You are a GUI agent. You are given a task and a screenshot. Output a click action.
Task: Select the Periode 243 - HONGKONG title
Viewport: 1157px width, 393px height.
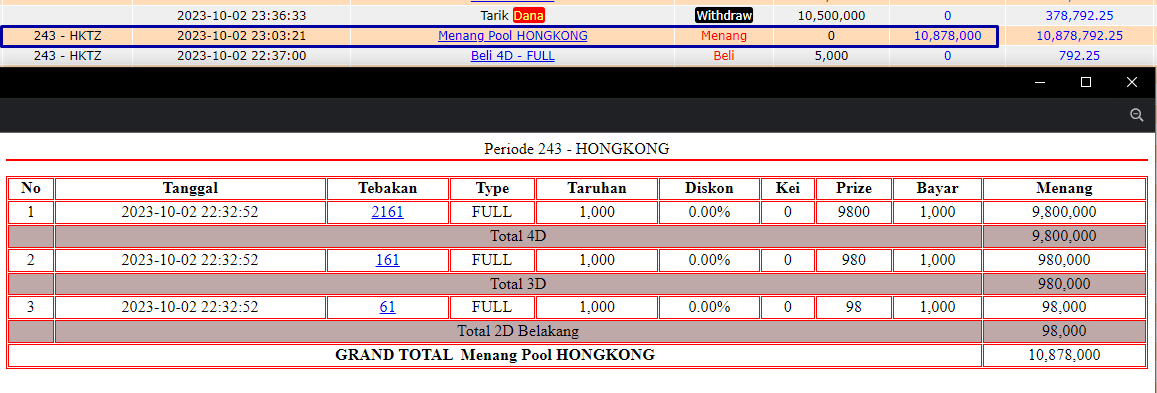click(576, 149)
